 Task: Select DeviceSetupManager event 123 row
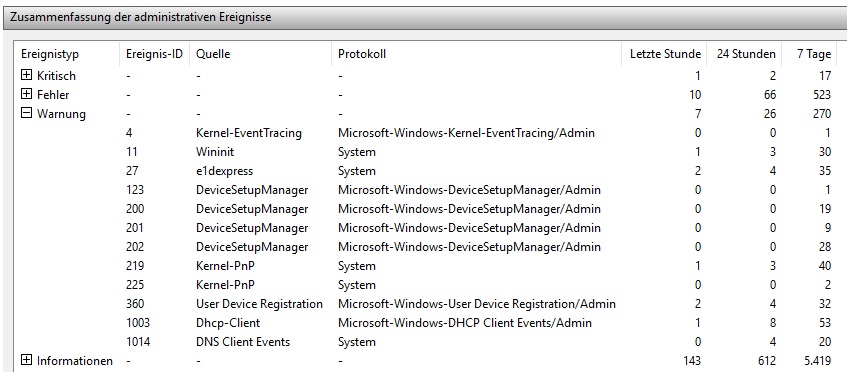click(x=426, y=190)
